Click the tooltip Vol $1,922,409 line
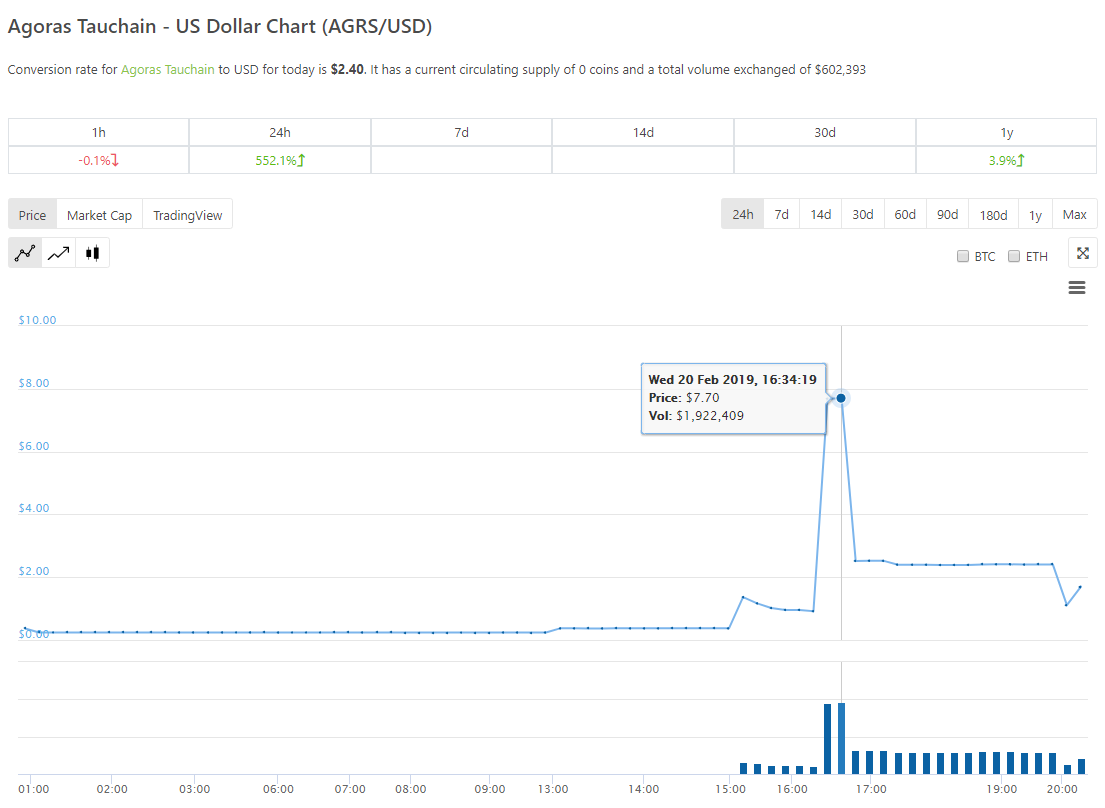This screenshot has height=808, width=1105. pyautogui.click(x=696, y=416)
